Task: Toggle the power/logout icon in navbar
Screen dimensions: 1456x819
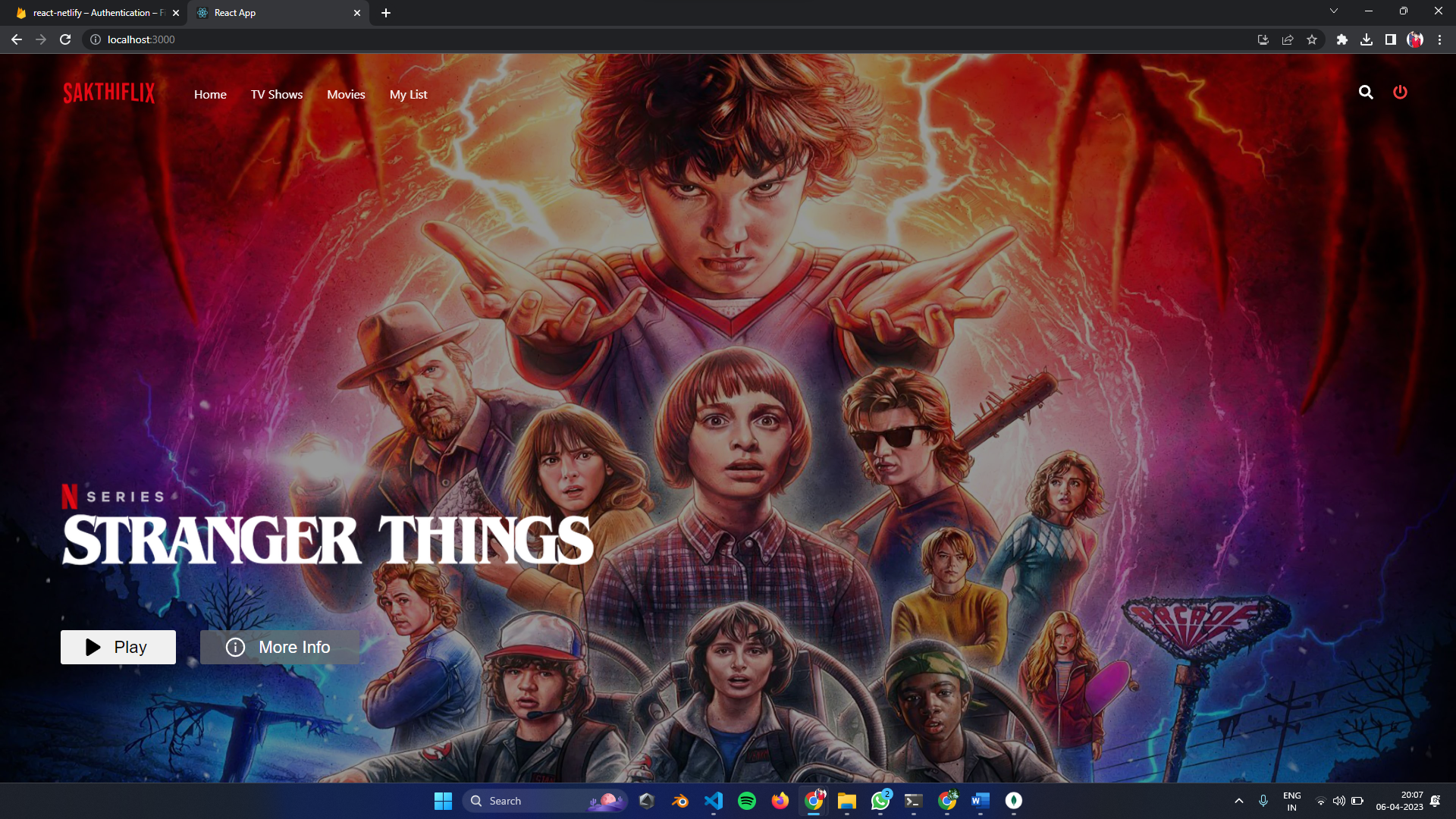Action: (x=1401, y=92)
